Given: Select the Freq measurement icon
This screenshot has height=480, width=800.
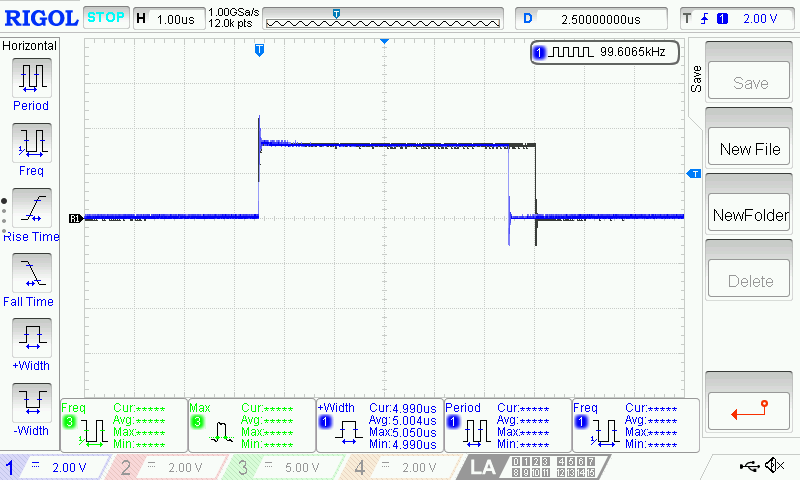Looking at the screenshot, I should (32, 141).
